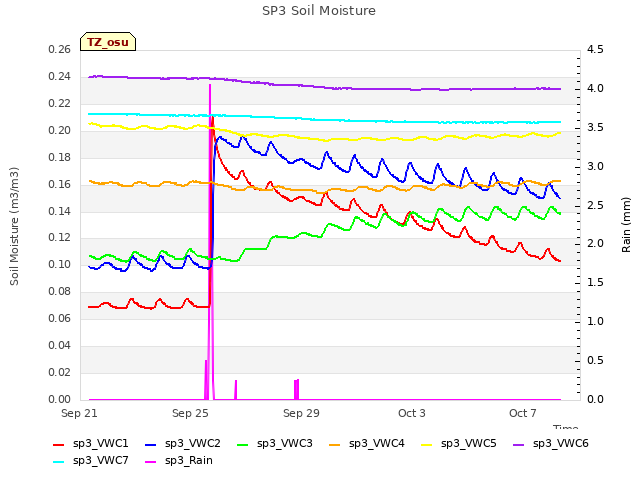Screen dimensions: 640x480
Task: Click the tall magenta rain spike peak
Action: coord(210,86)
